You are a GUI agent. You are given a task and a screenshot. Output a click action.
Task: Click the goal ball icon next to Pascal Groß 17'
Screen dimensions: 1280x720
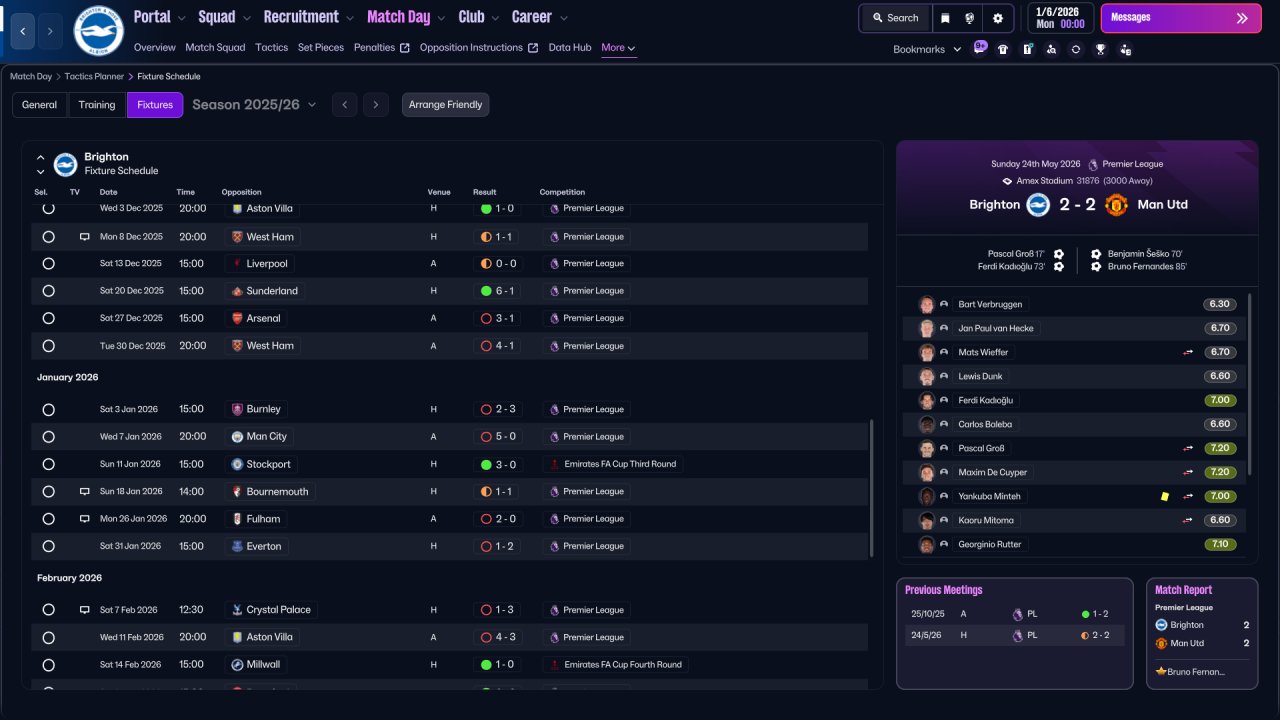1059,254
